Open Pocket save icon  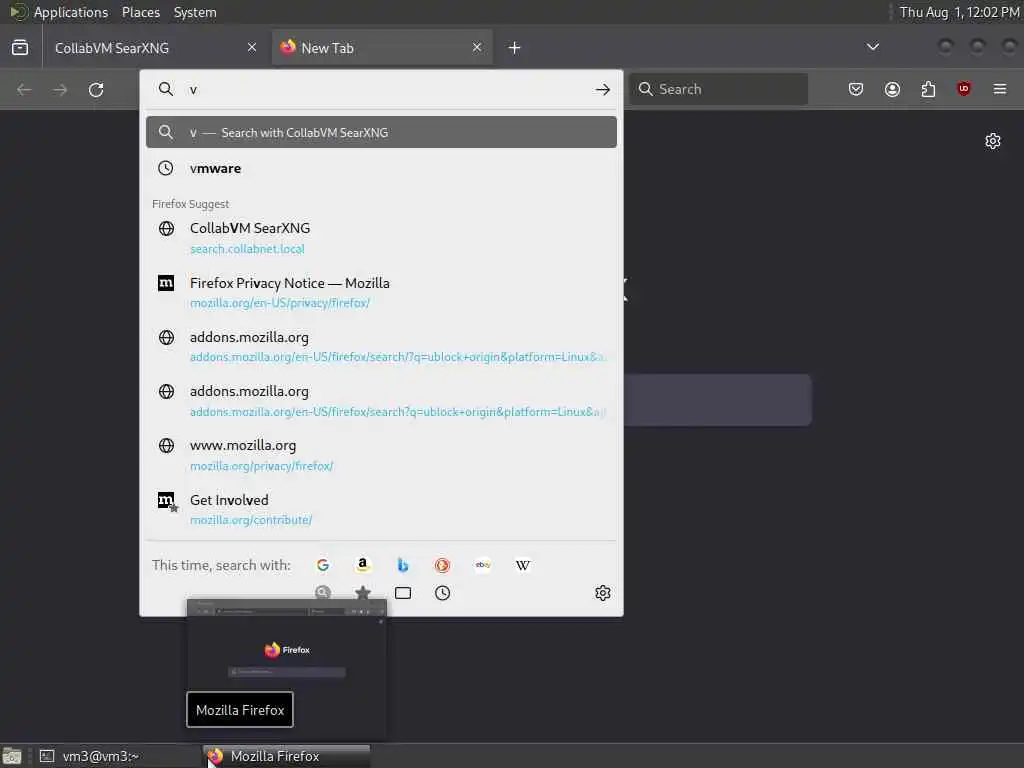coord(856,89)
